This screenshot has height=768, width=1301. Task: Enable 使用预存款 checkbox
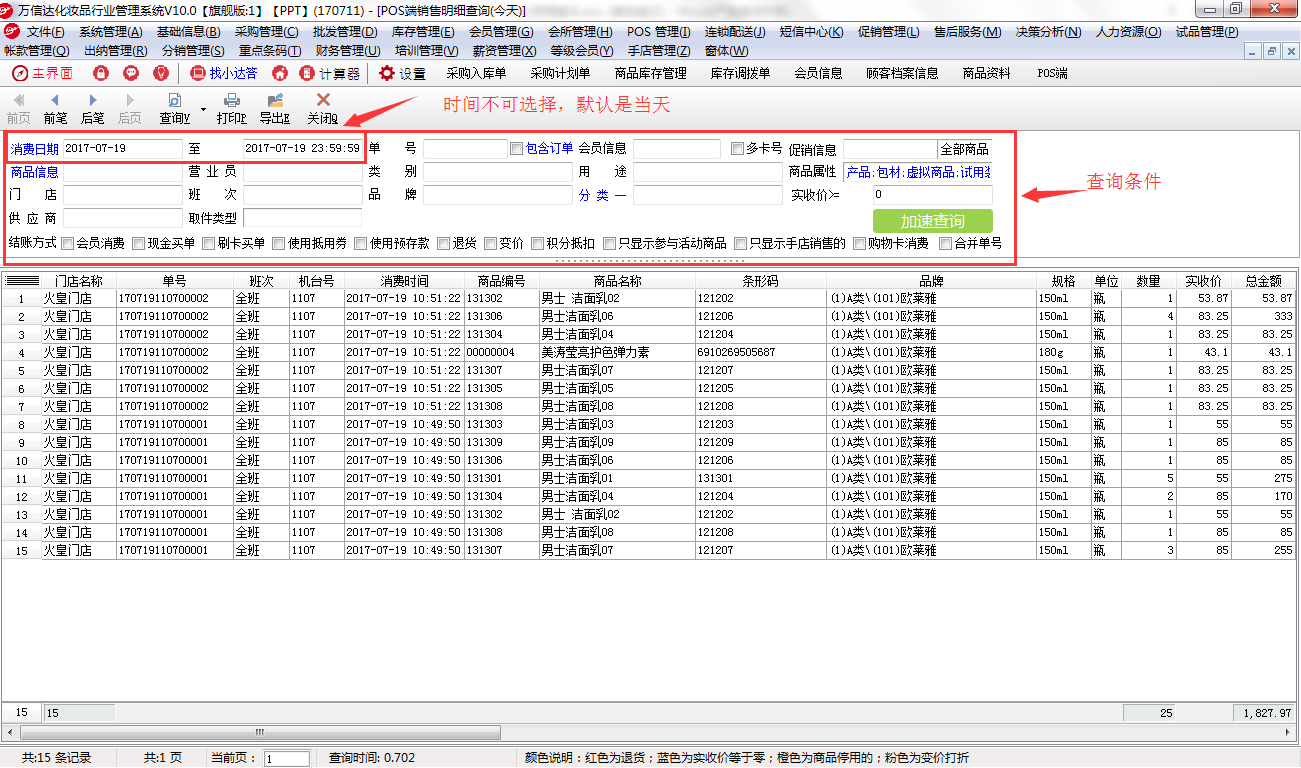click(361, 243)
